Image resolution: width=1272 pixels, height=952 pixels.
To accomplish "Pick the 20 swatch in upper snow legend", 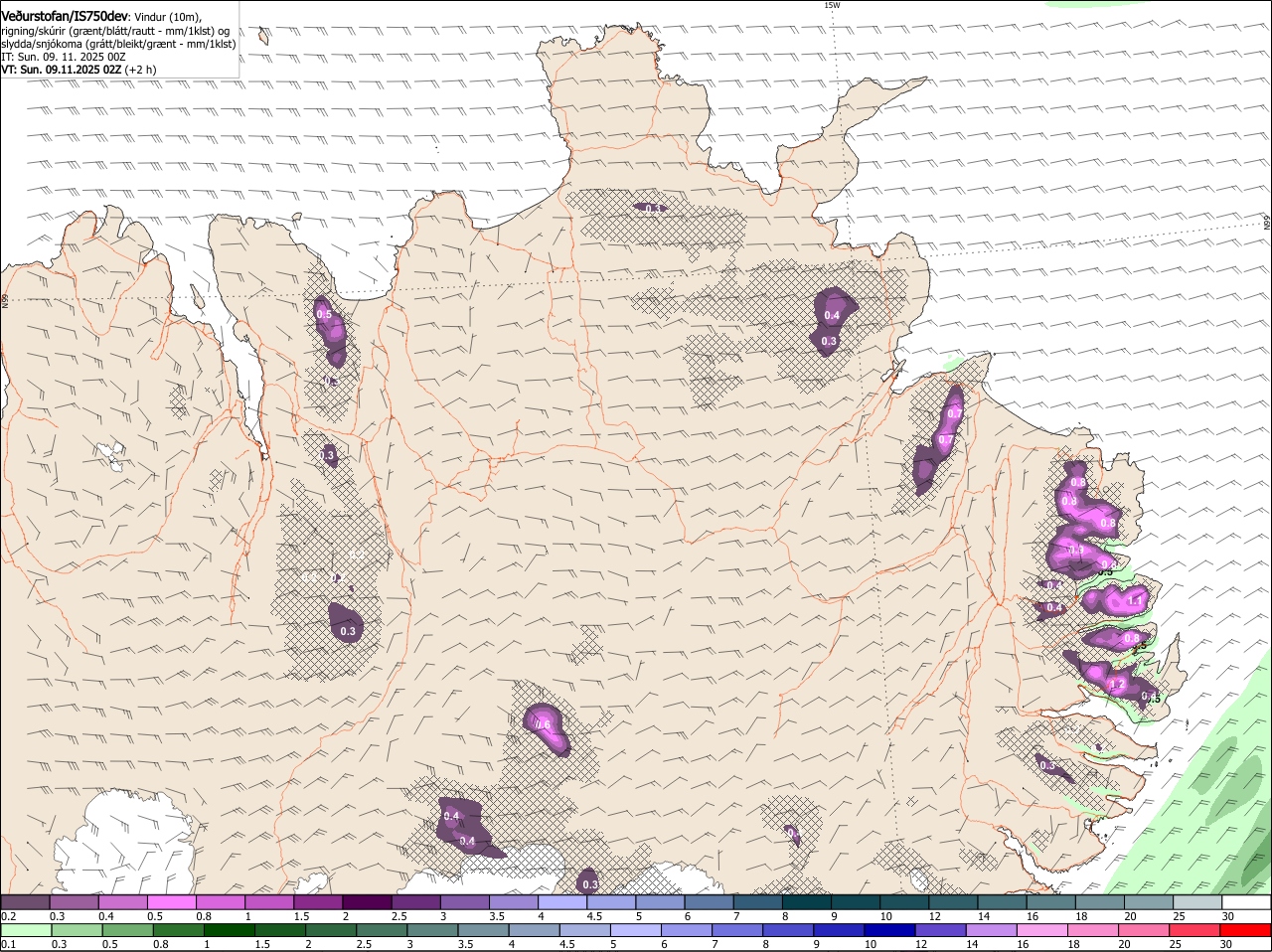I will 1147,902.
